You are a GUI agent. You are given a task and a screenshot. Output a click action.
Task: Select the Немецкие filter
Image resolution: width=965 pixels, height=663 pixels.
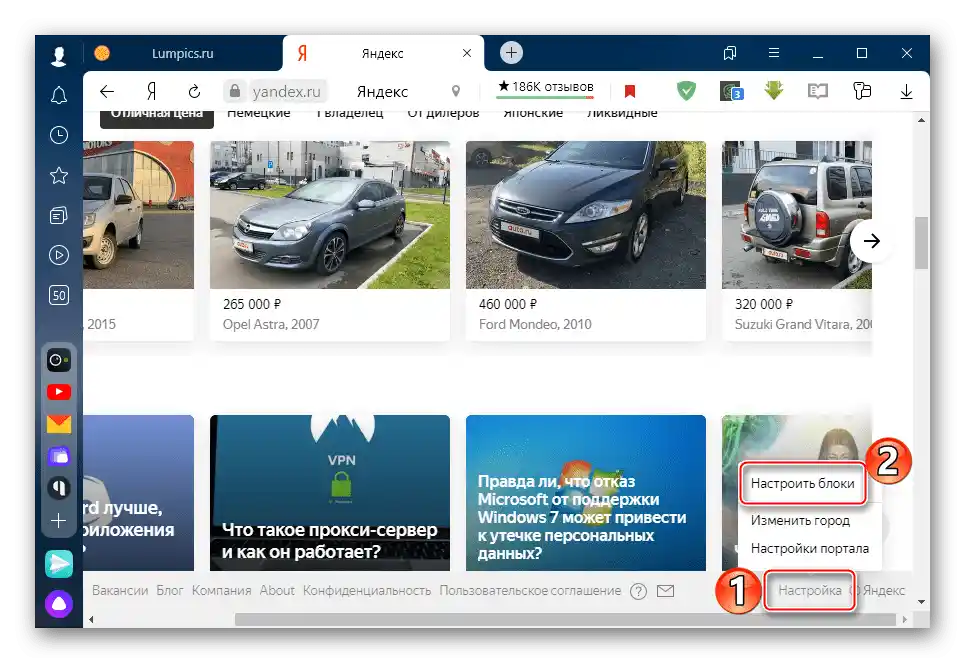pyautogui.click(x=259, y=113)
